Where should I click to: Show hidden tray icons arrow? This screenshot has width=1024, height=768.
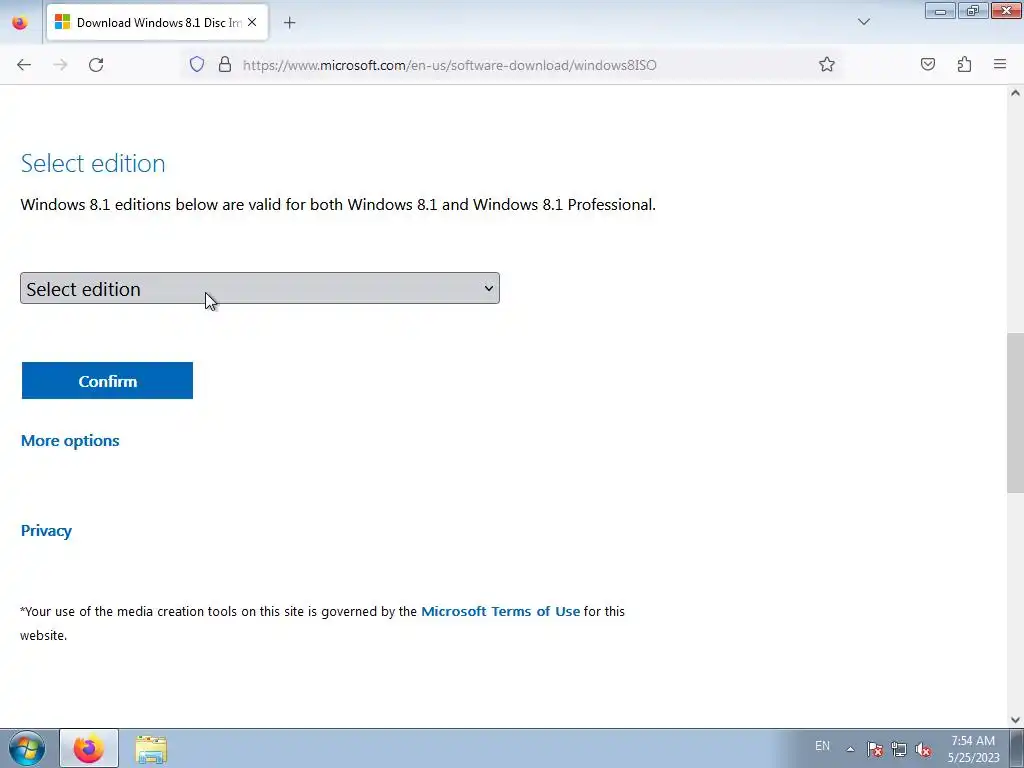click(850, 749)
